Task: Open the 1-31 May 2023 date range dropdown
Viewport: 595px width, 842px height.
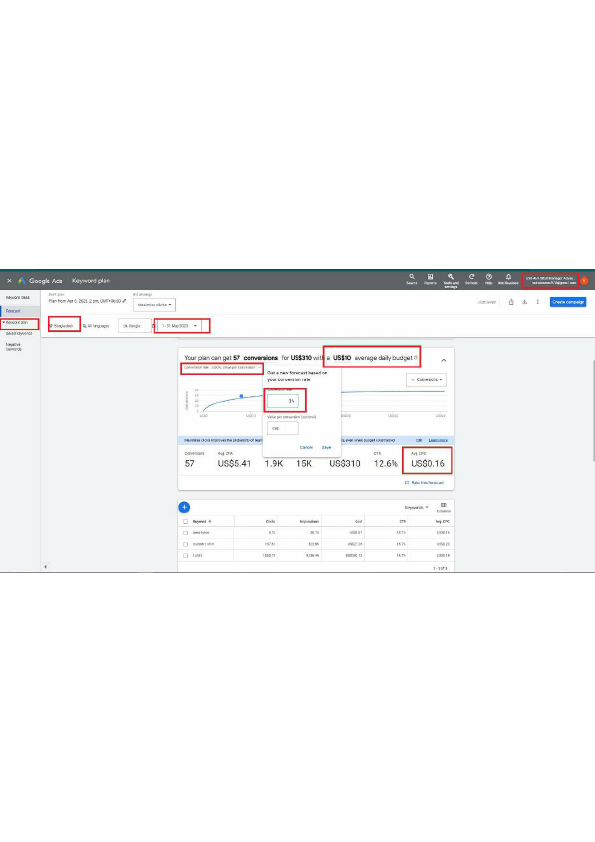Action: (179, 326)
